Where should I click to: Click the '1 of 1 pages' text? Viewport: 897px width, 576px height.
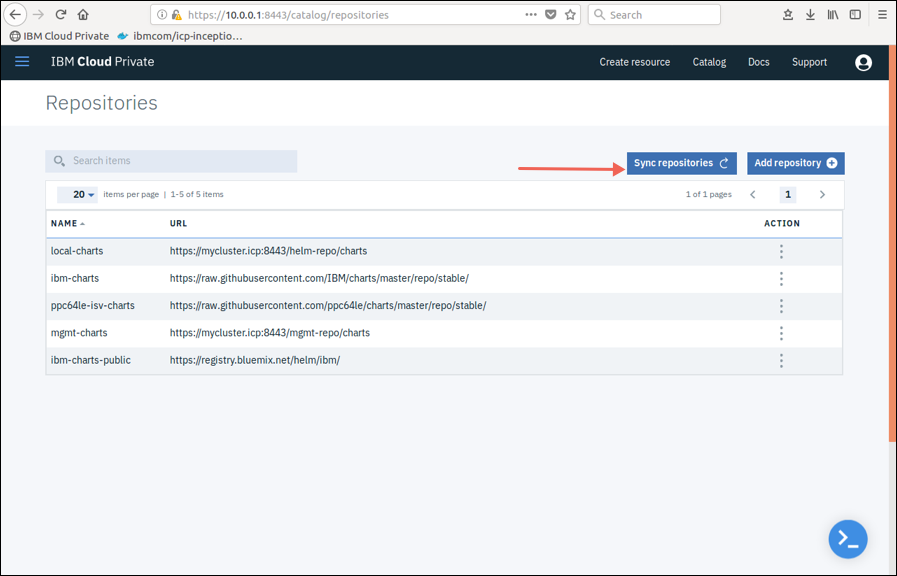[708, 194]
